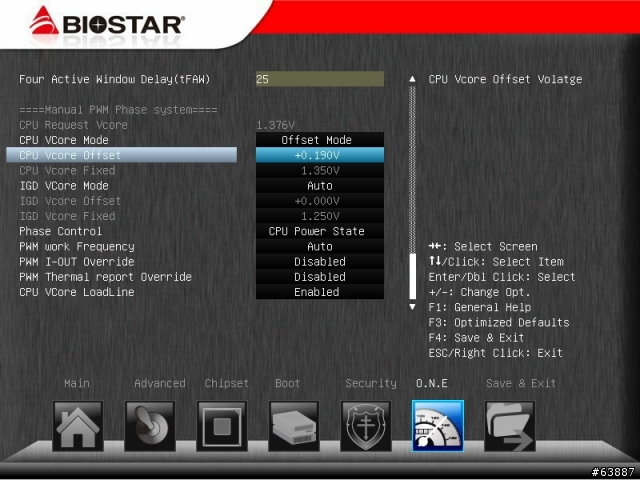The width and height of the screenshot is (640, 480).
Task: Open PWM work Frequency Auto dropdown
Action: [x=320, y=247]
